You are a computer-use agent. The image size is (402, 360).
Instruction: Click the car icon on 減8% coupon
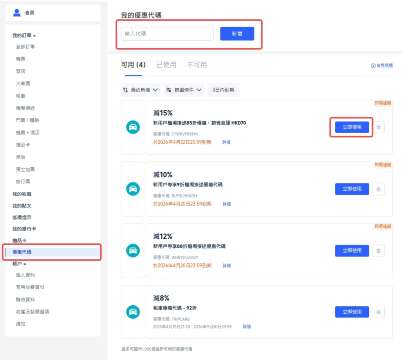tap(133, 312)
